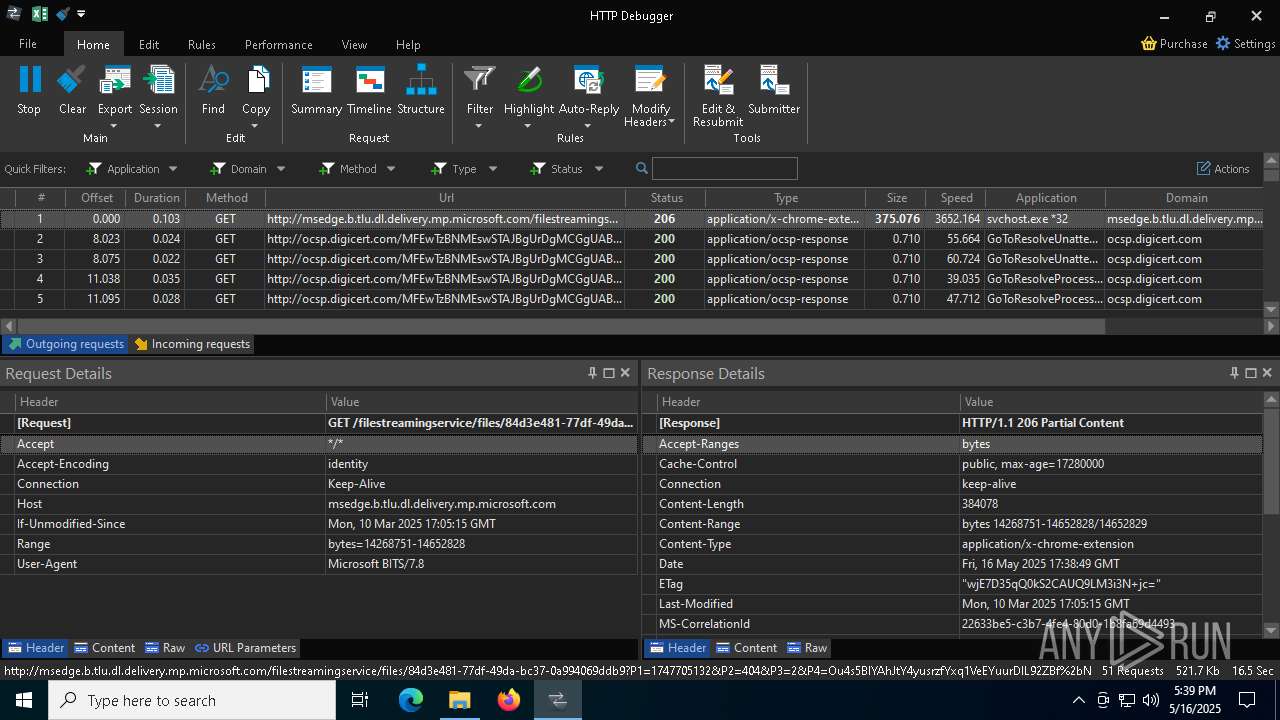Open the Modify Headers dropdown arrow
This screenshot has width=1280, height=720.
(x=671, y=122)
